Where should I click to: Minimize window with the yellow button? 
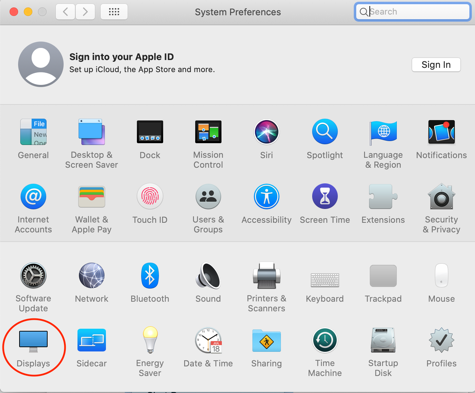[28, 12]
